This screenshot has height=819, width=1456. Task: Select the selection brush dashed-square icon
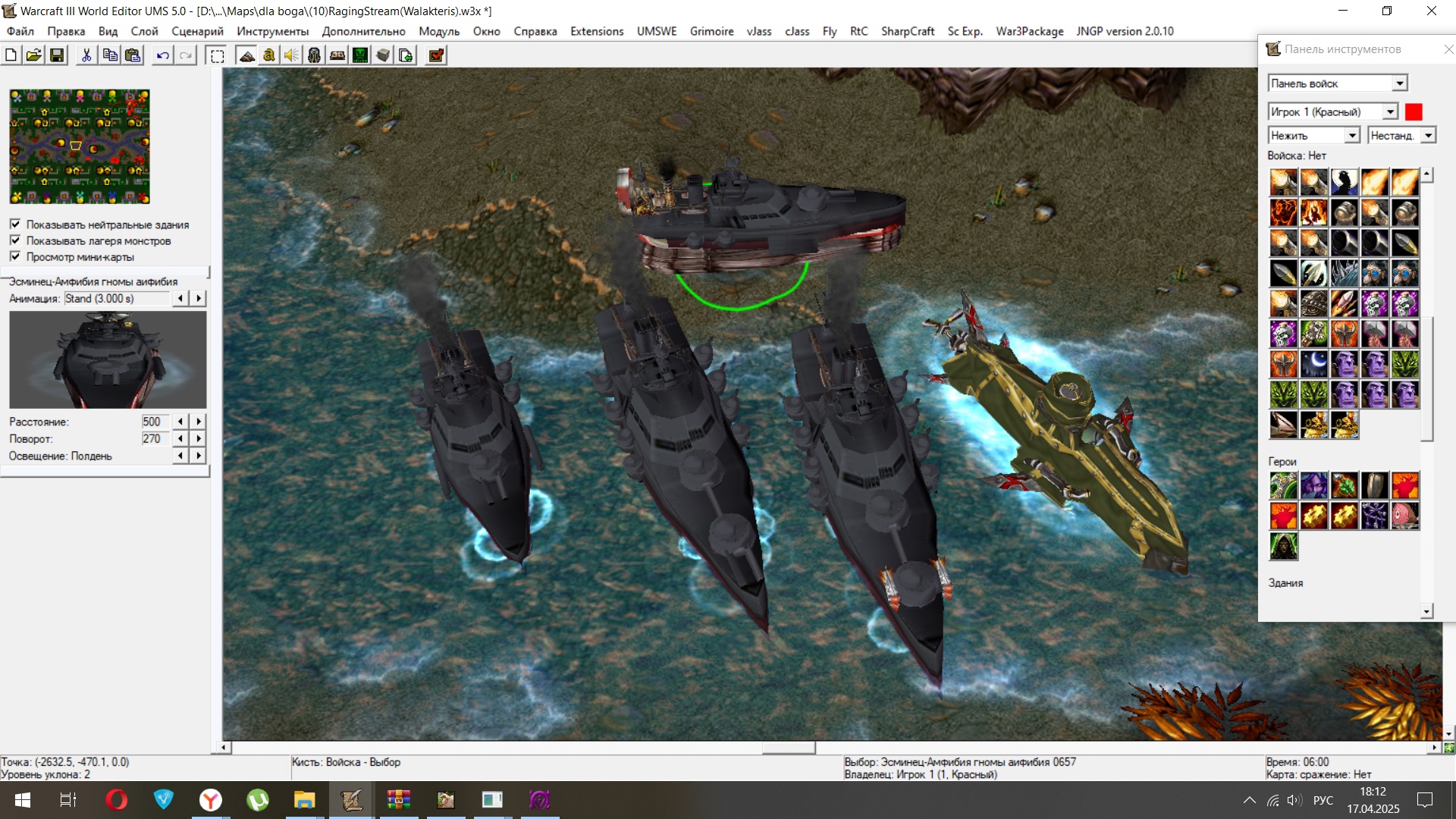point(218,55)
